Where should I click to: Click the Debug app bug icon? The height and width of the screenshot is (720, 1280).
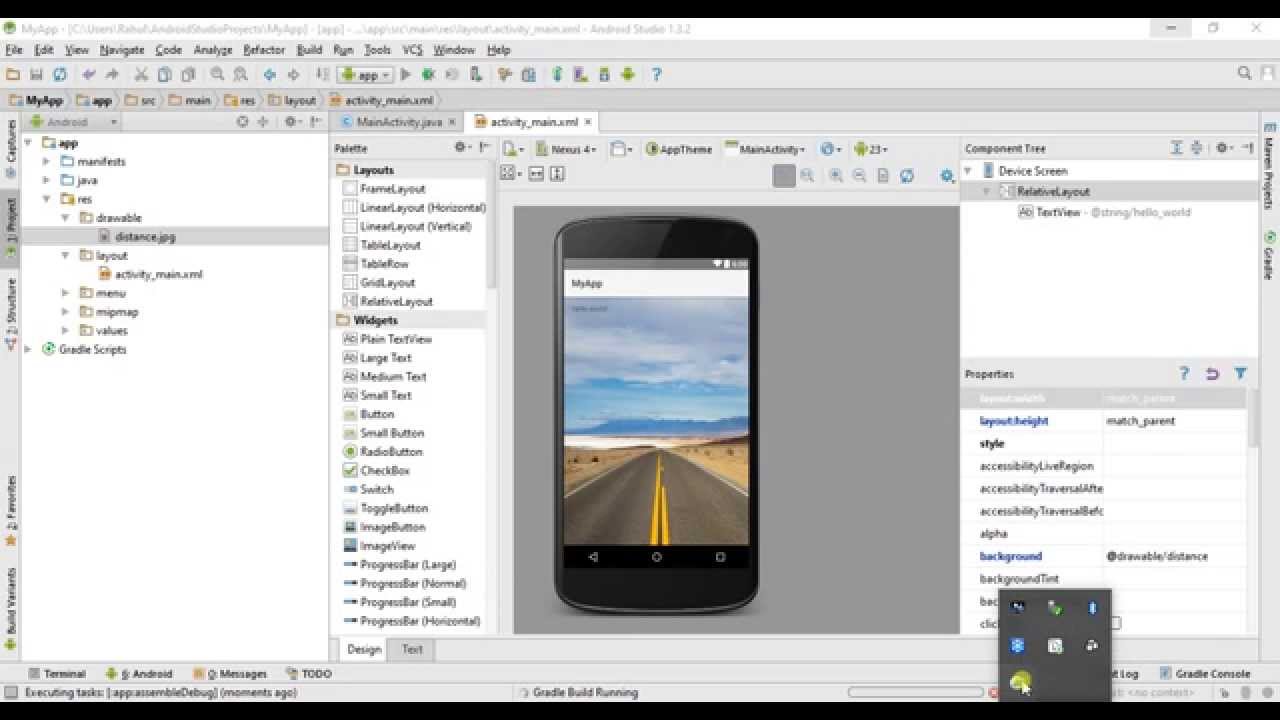tap(428, 74)
